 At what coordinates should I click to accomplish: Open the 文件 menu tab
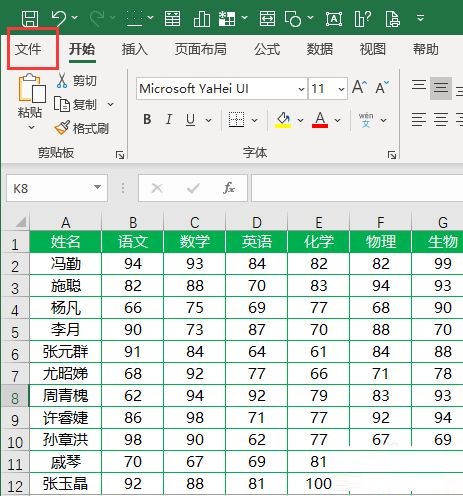[28, 49]
